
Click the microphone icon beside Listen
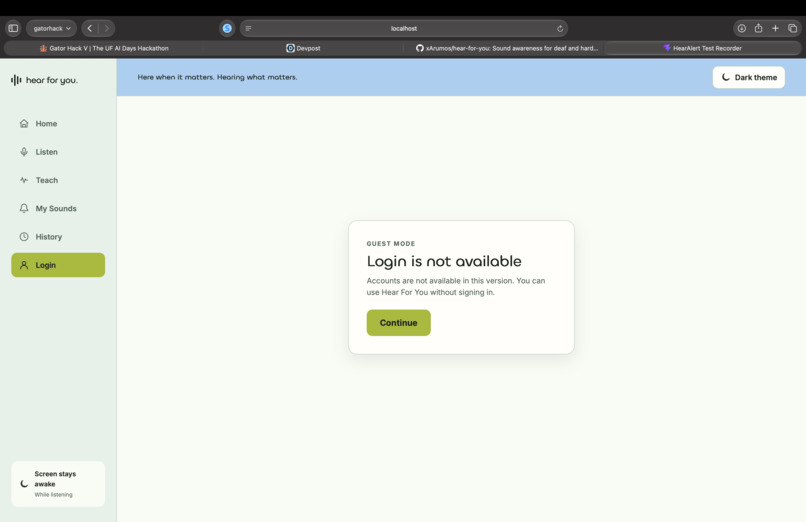24,152
